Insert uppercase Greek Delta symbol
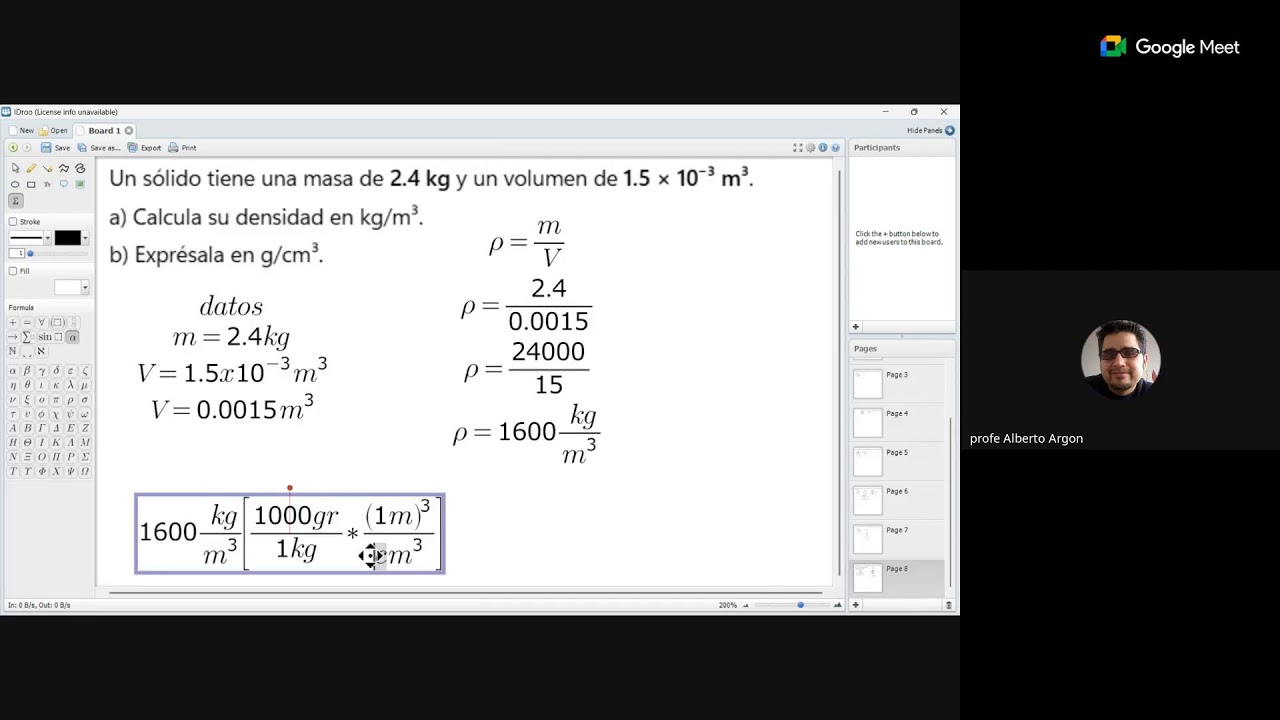1280x720 pixels. tap(56, 428)
